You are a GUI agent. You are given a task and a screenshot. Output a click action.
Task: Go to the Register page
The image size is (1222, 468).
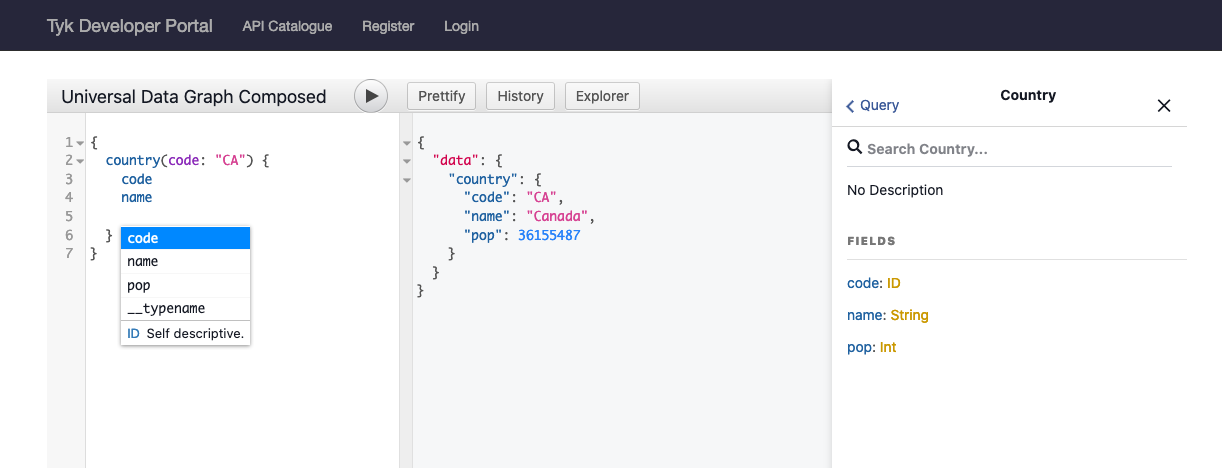pos(388,26)
